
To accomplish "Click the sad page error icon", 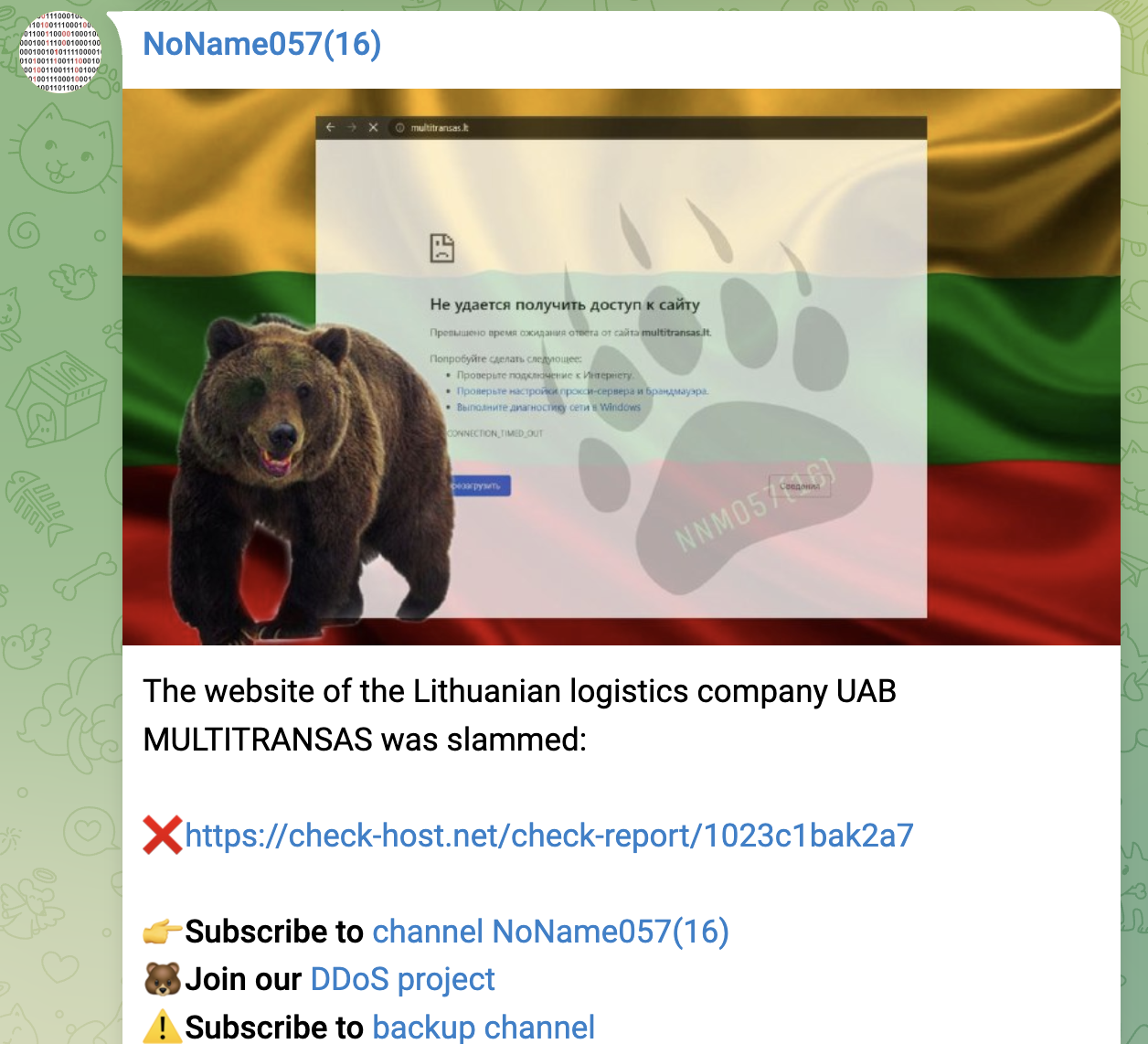I will pyautogui.click(x=442, y=248).
